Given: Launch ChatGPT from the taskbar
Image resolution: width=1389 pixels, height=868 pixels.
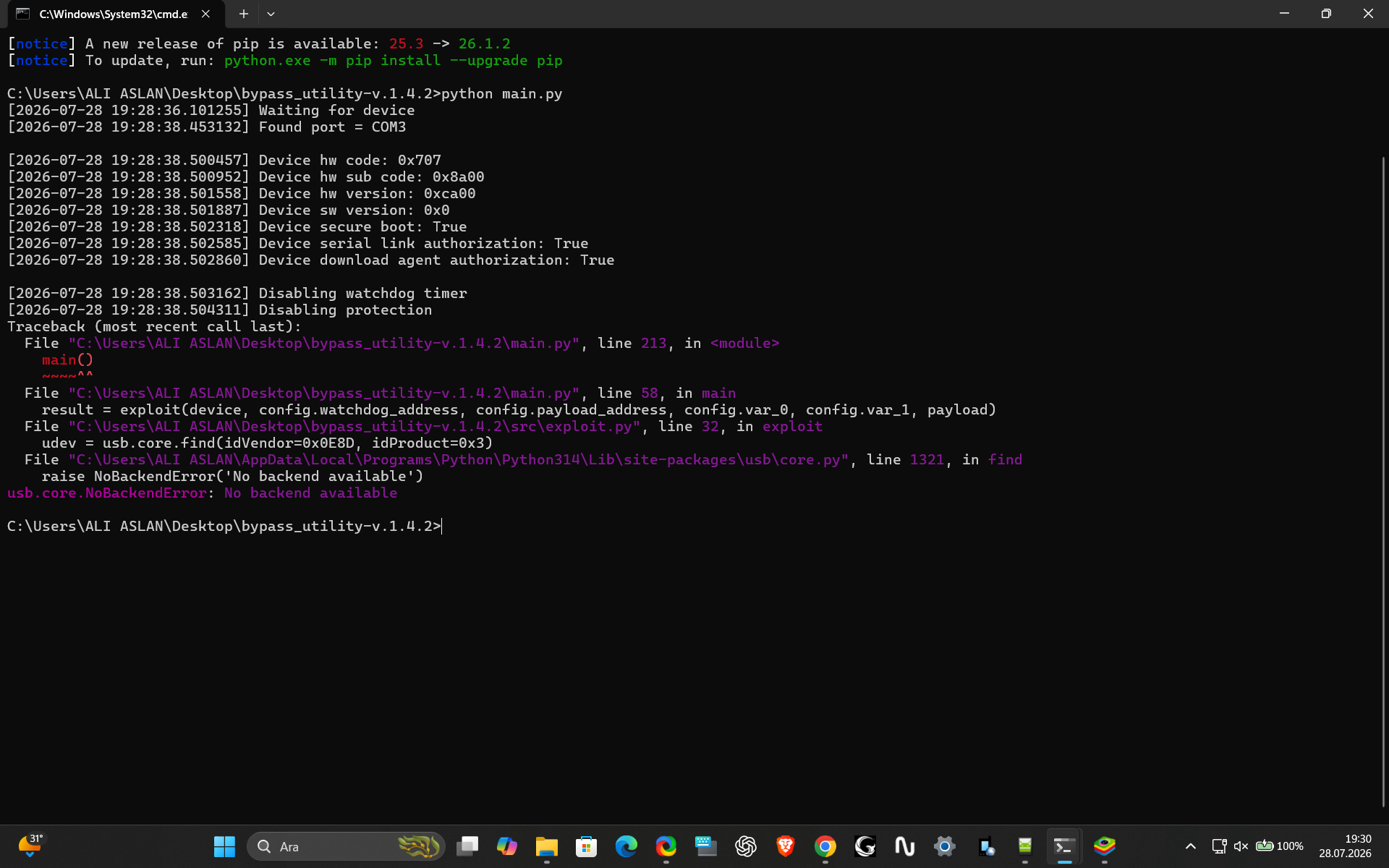Looking at the screenshot, I should [x=746, y=846].
